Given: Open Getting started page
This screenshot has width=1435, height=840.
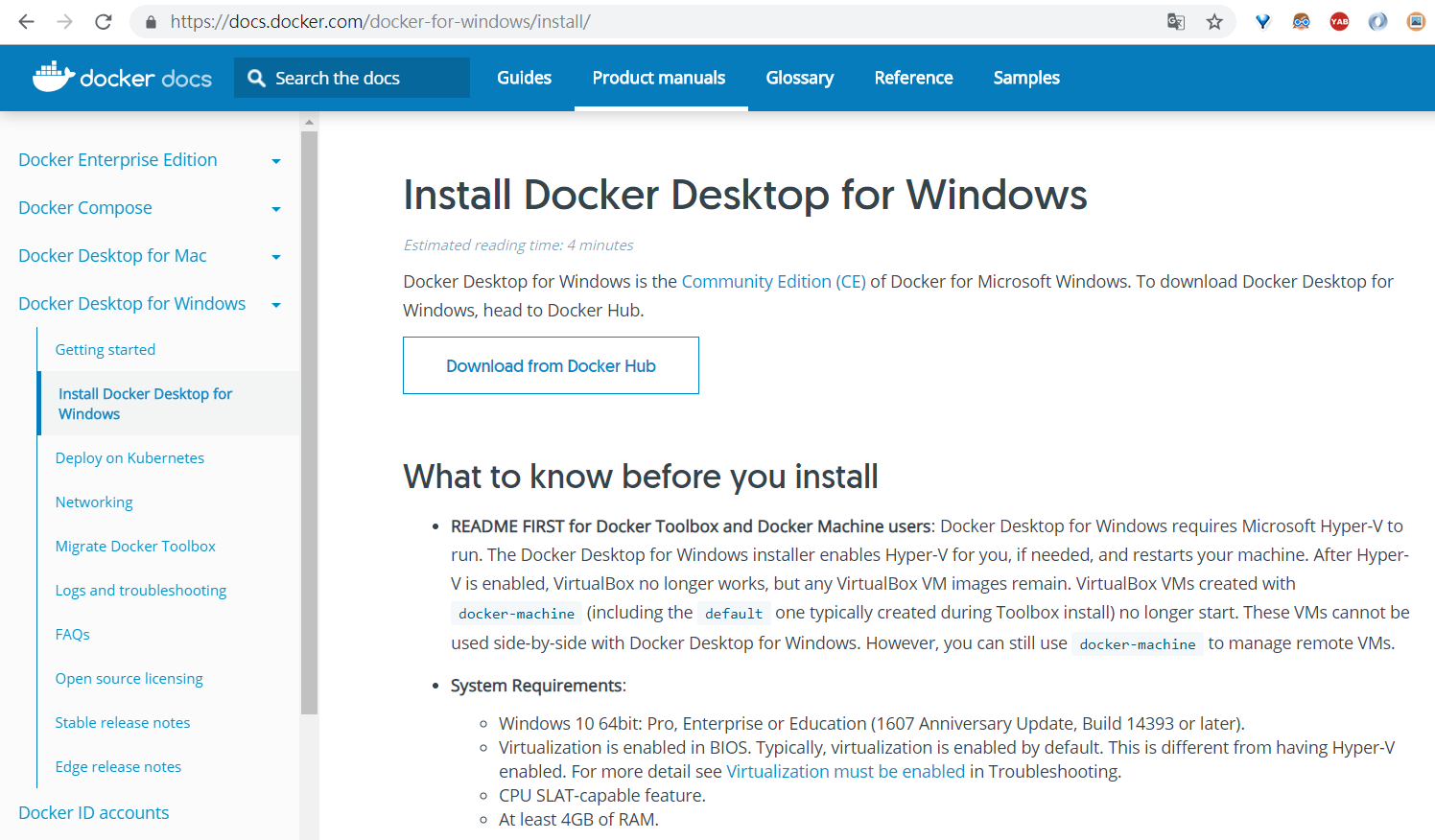Looking at the screenshot, I should pos(106,349).
